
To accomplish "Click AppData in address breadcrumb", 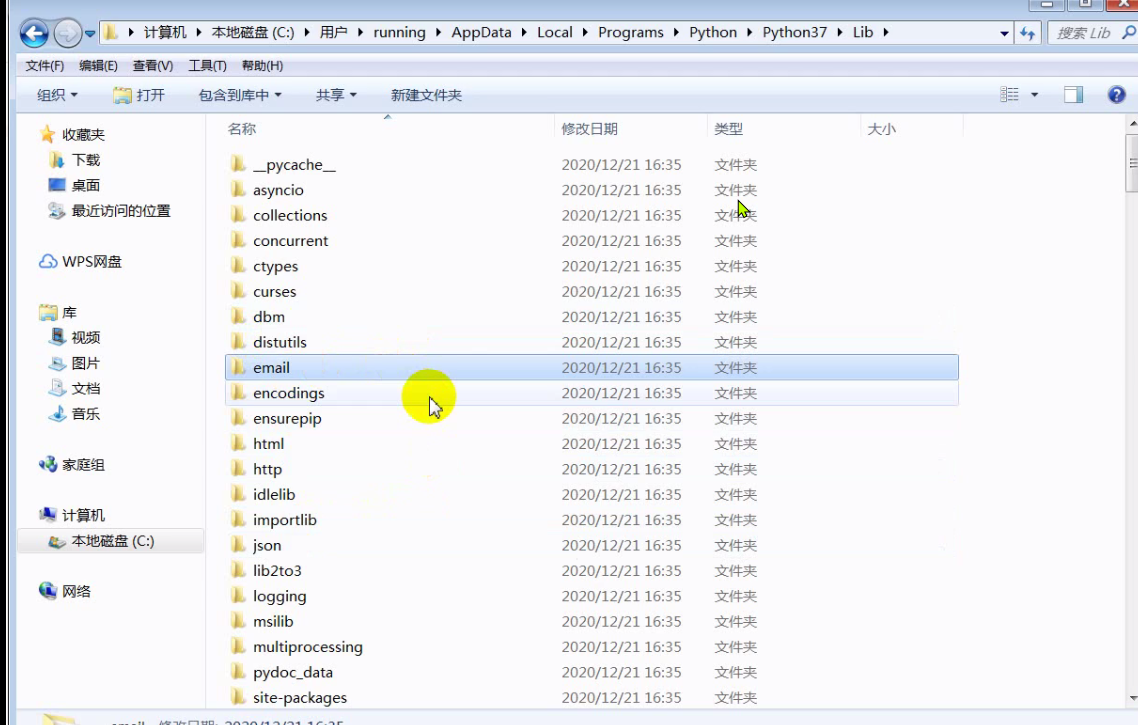I will click(x=481, y=33).
